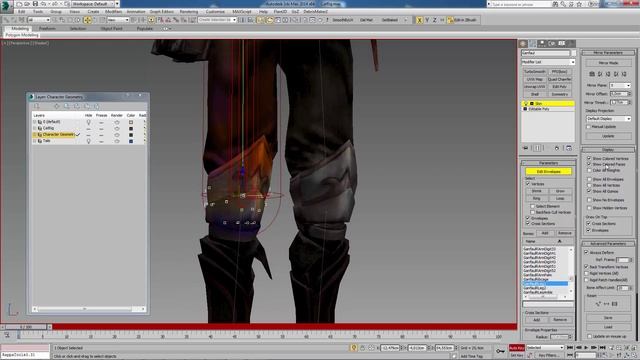
Task: Toggle Hide bulb for Tale layer
Action: (89, 141)
